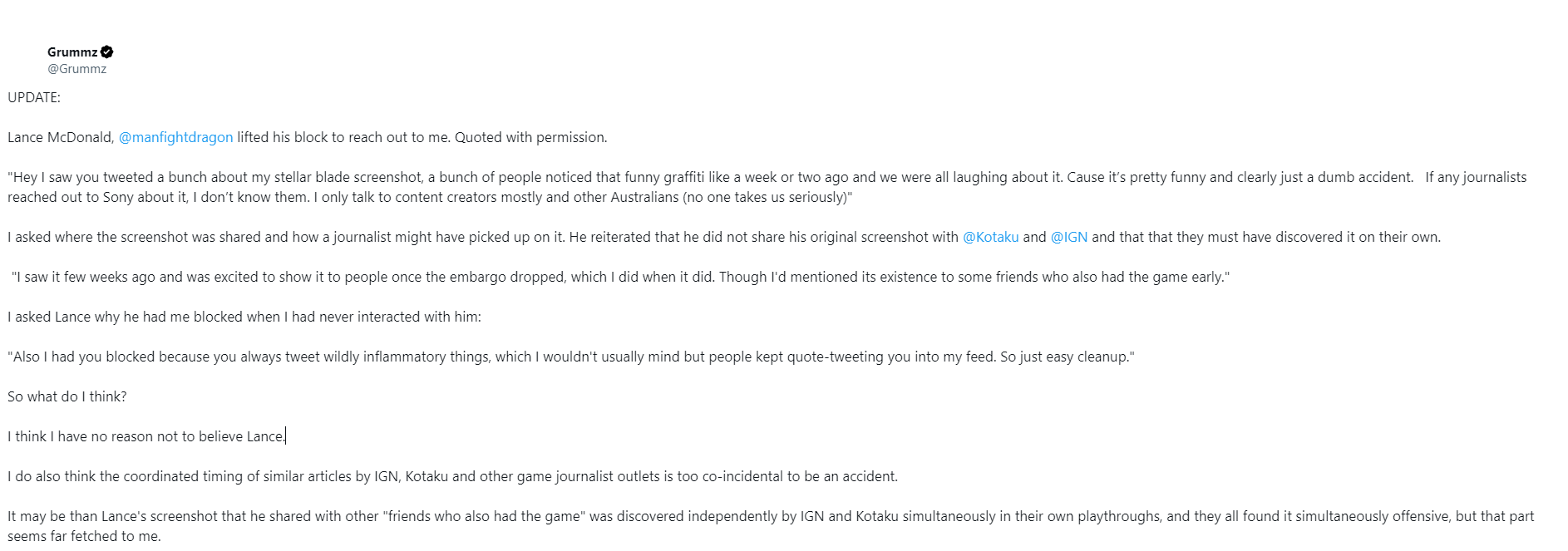Click the "Quoted with permission." sentence
Image resolution: width=1568 pixels, height=551 pixels.
pyautogui.click(x=530, y=137)
